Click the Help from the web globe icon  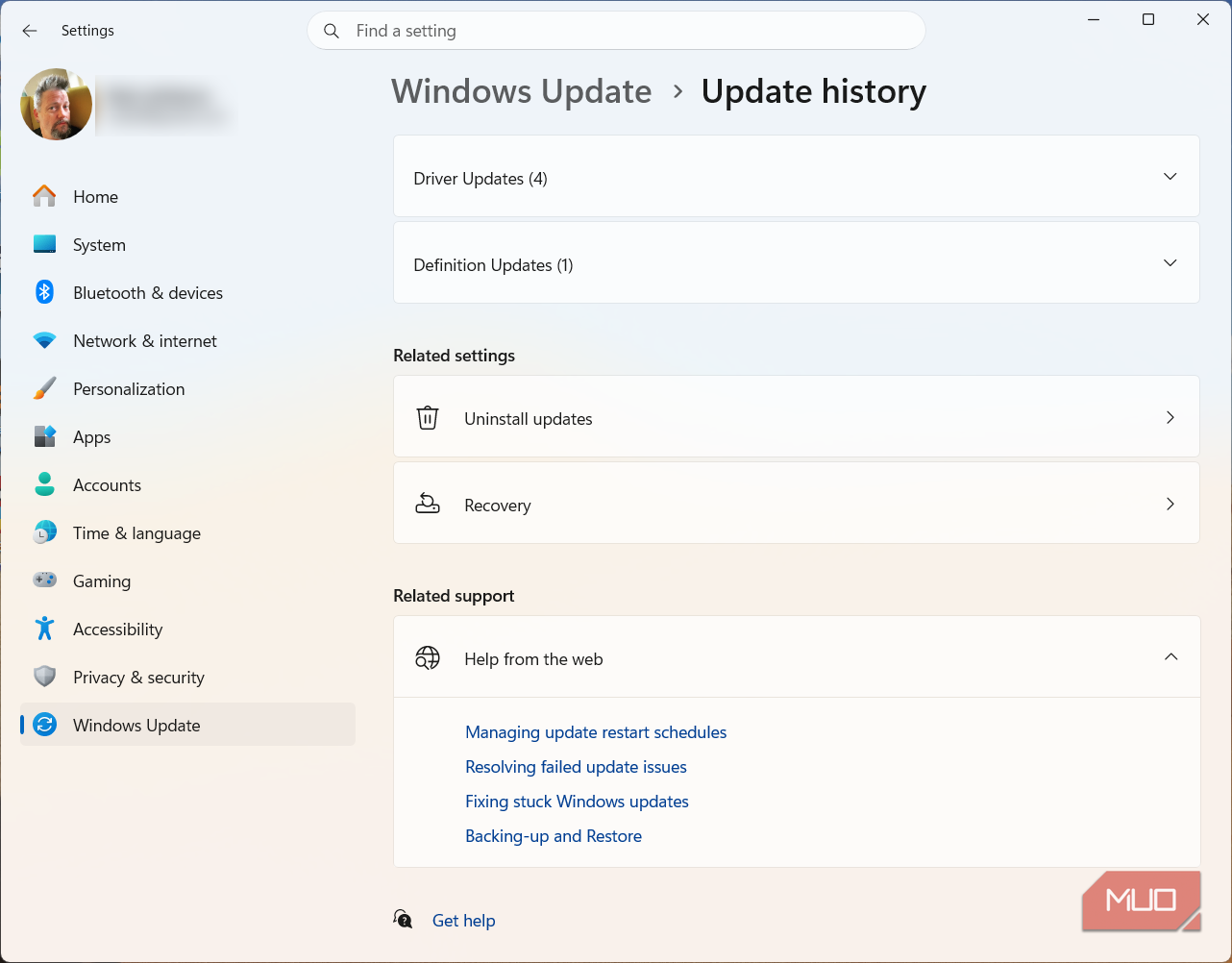428,658
